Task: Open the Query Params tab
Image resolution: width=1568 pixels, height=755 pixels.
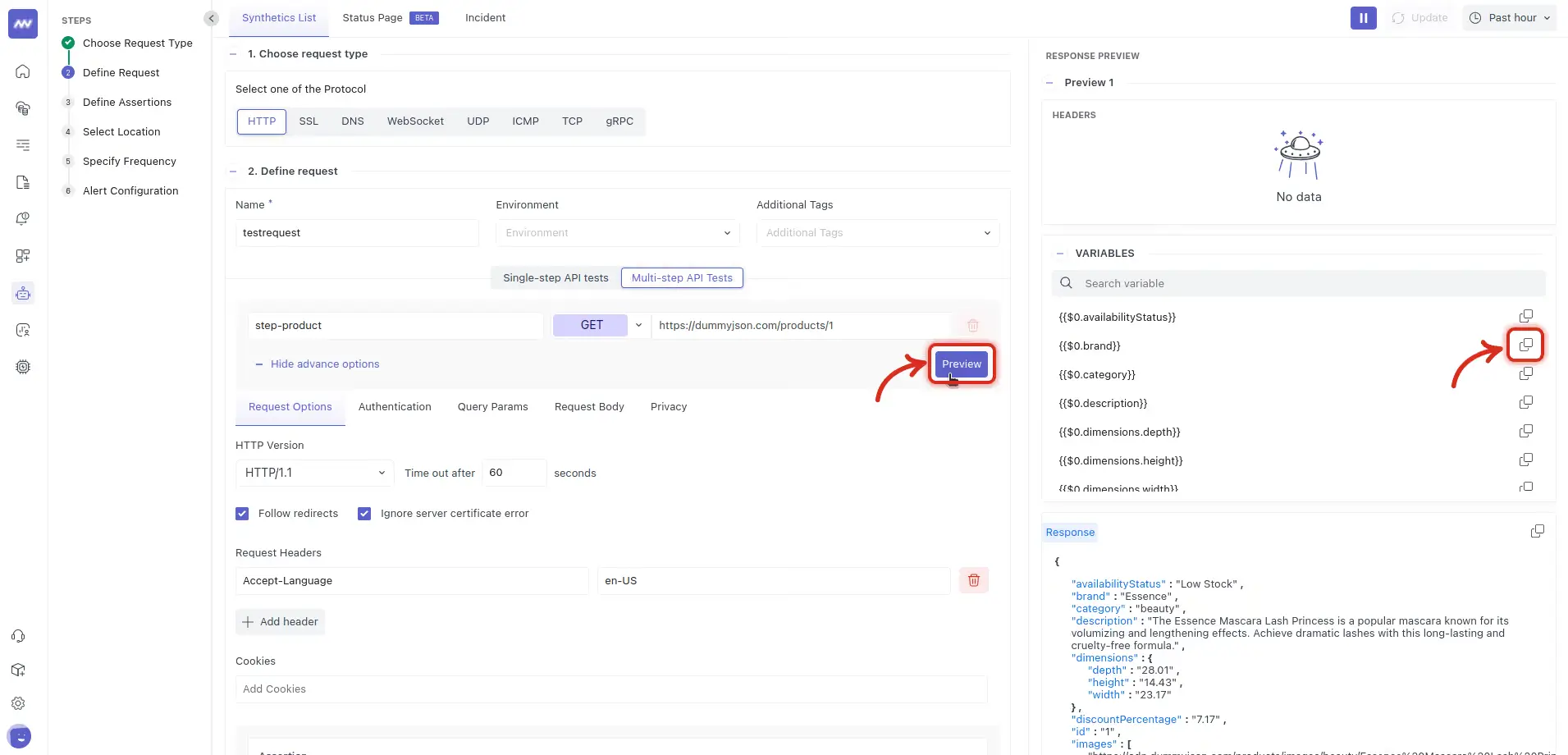Action: tap(492, 407)
